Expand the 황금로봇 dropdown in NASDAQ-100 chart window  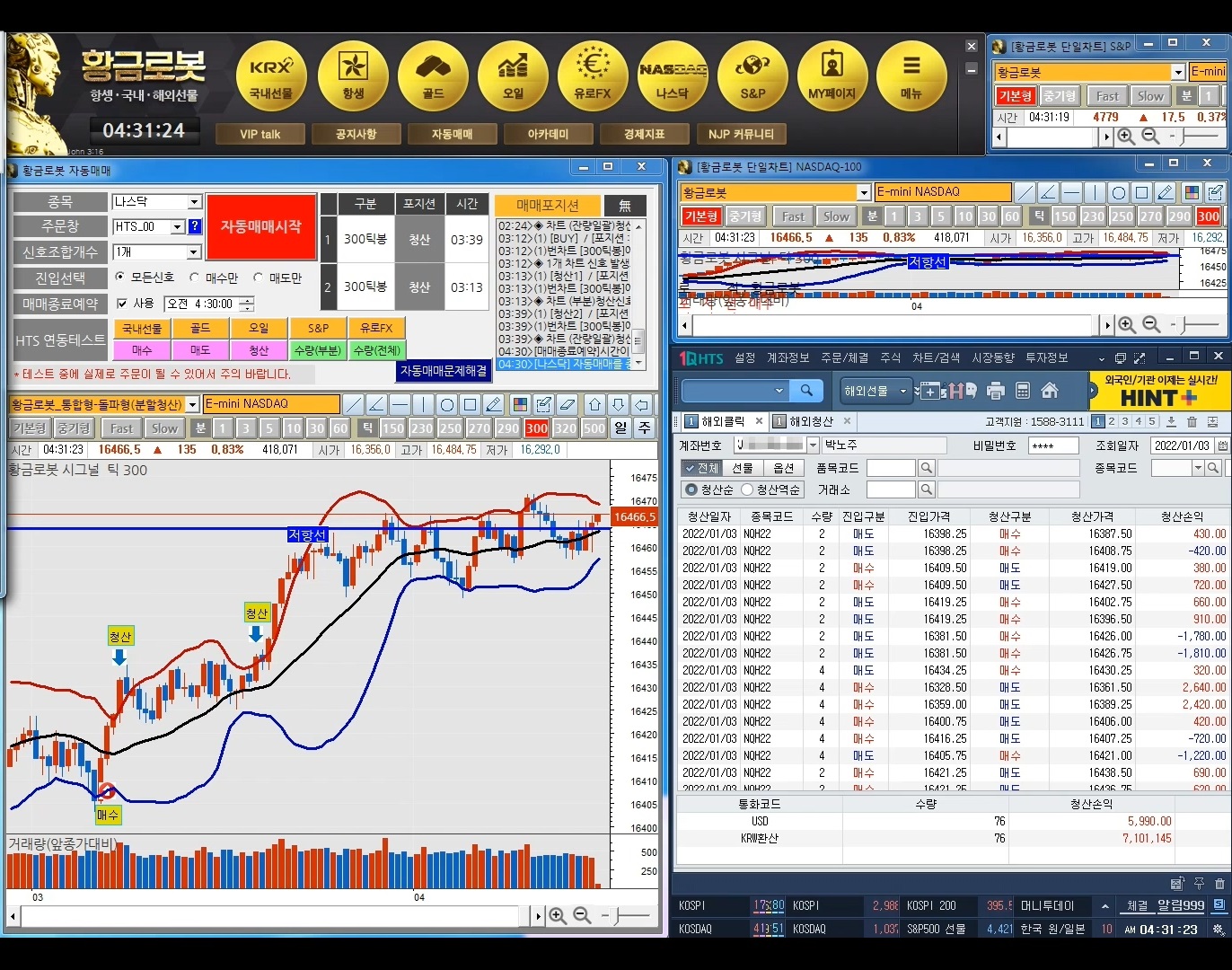pyautogui.click(x=863, y=192)
